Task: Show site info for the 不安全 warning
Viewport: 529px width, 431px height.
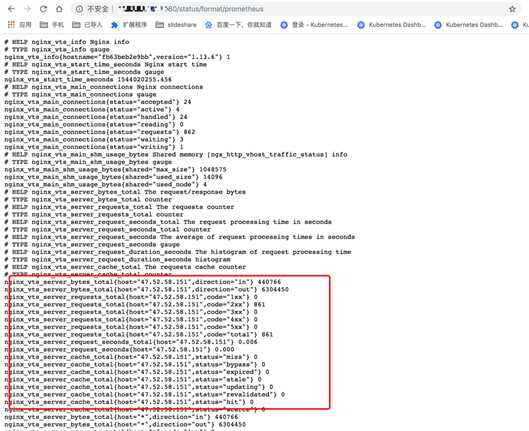Action: click(92, 9)
